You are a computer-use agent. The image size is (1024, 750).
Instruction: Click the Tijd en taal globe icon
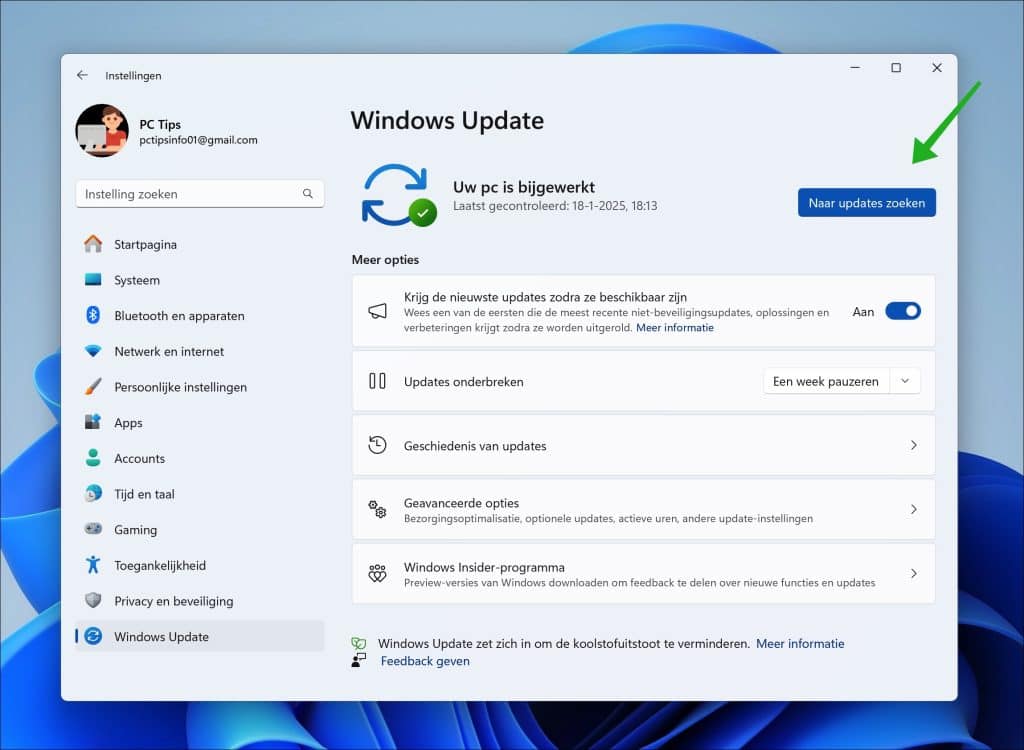[x=93, y=493]
